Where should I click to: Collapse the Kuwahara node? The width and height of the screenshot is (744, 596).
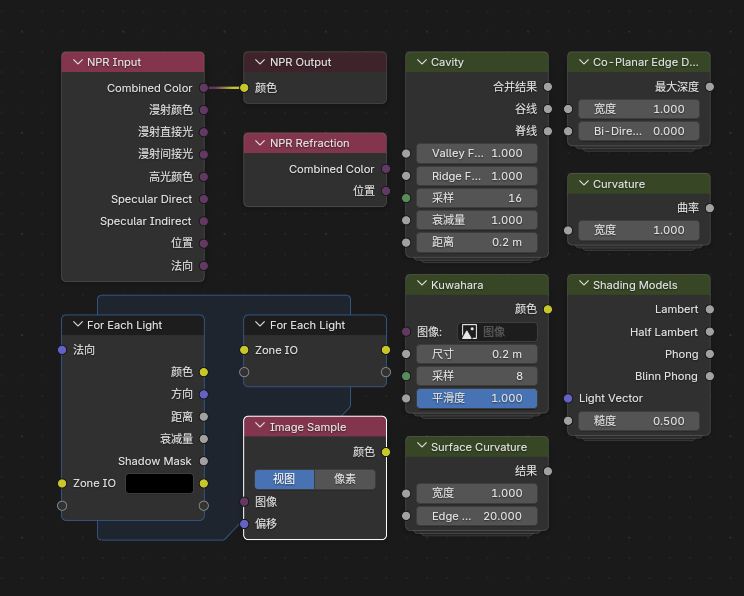pyautogui.click(x=421, y=285)
